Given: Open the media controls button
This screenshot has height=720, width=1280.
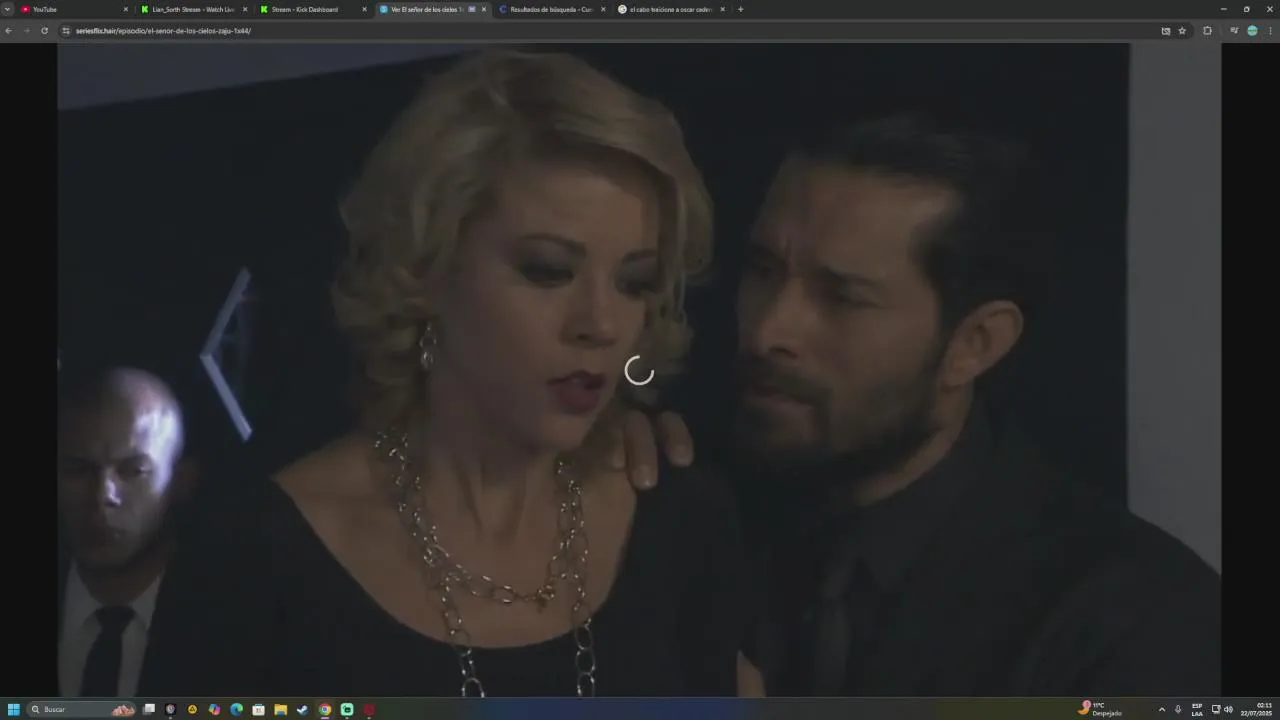Looking at the screenshot, I should point(1234,31).
